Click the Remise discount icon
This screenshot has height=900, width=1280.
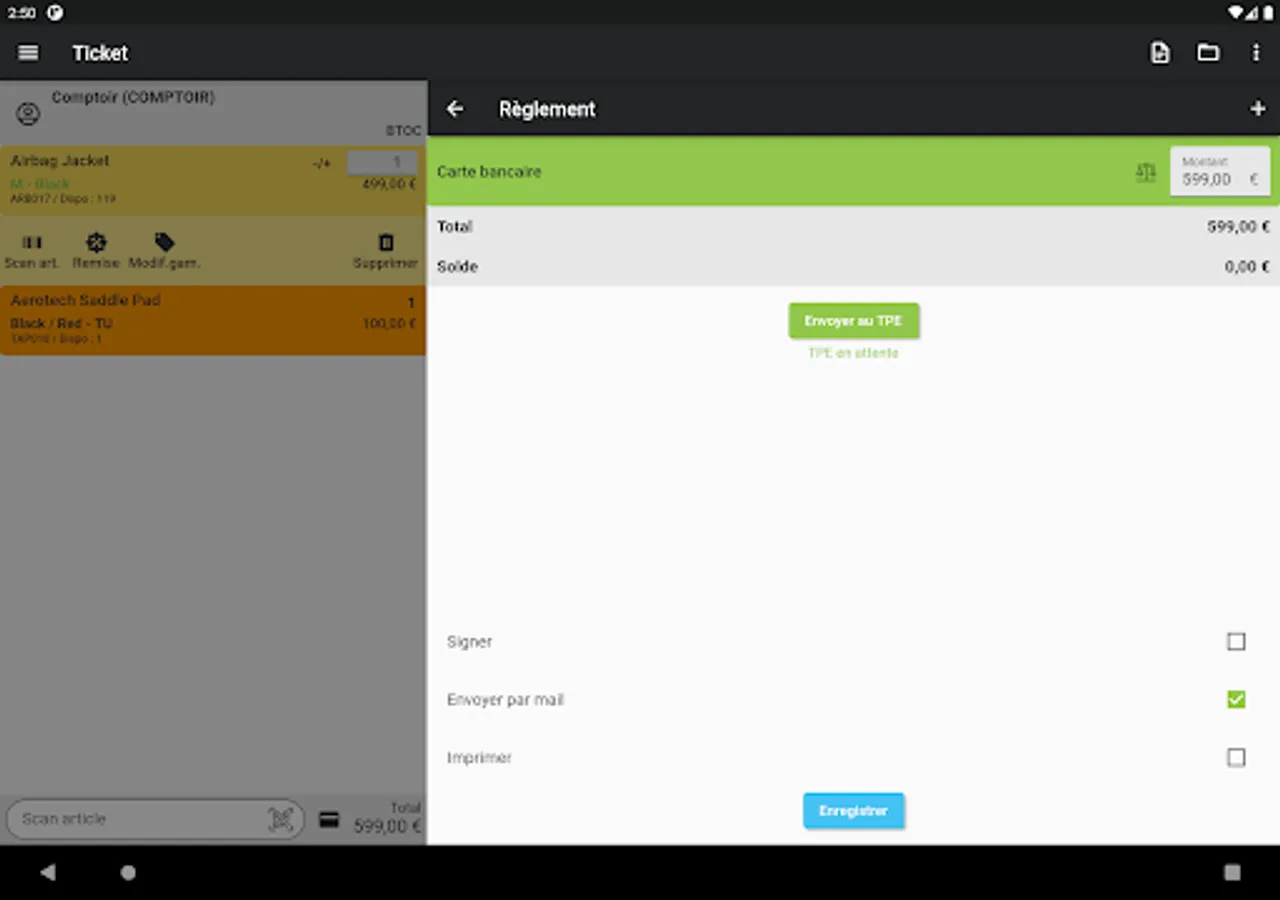point(96,242)
